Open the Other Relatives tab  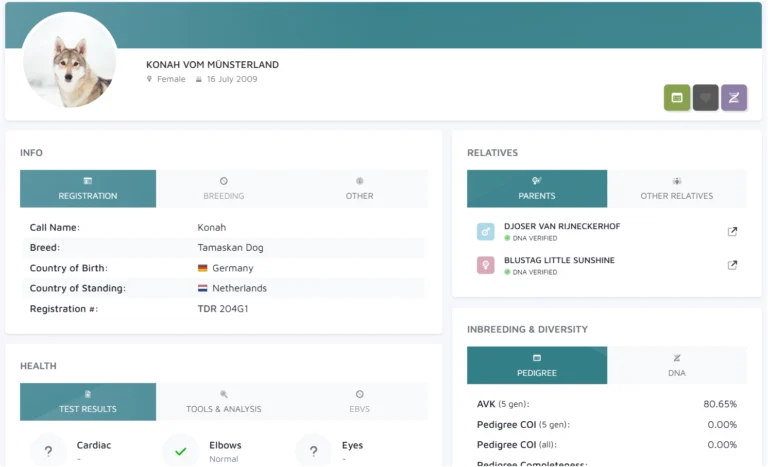677,189
